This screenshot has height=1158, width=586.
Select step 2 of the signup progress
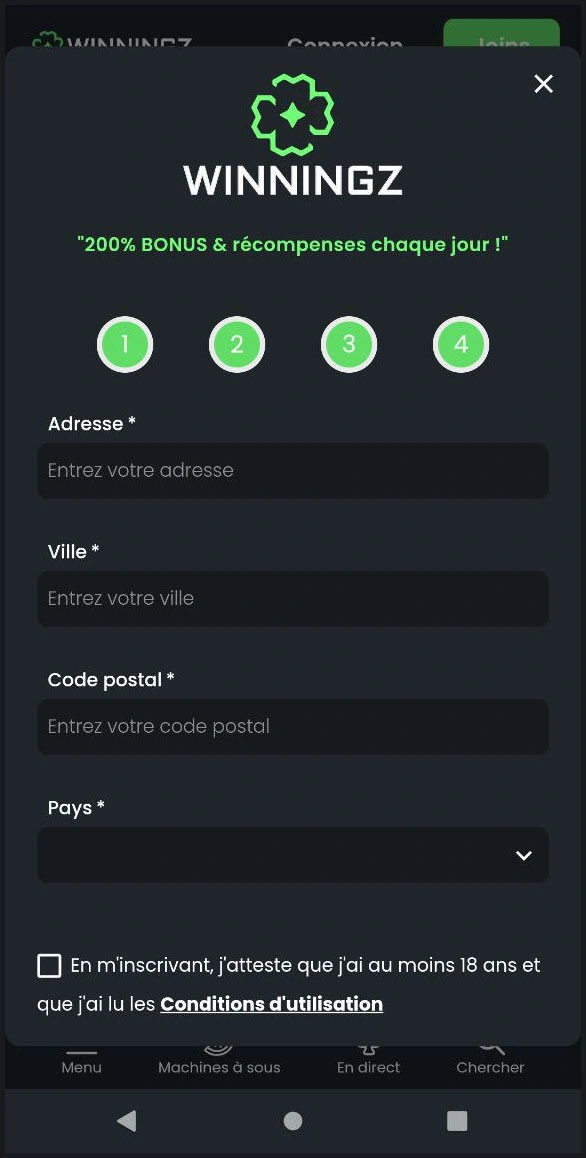[237, 344]
